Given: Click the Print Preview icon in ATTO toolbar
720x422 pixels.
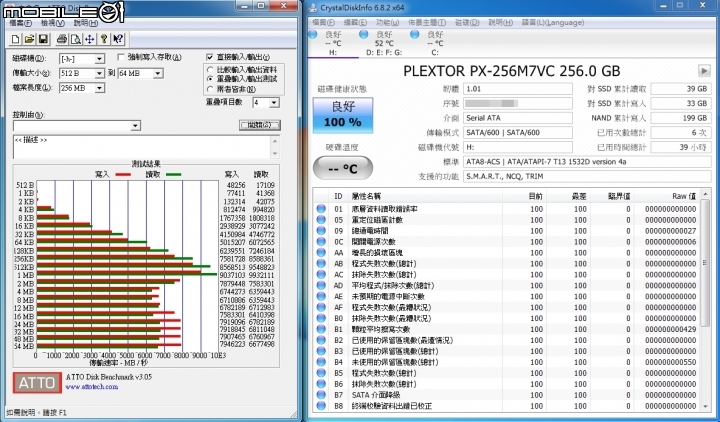Looking at the screenshot, I should tap(76, 39).
